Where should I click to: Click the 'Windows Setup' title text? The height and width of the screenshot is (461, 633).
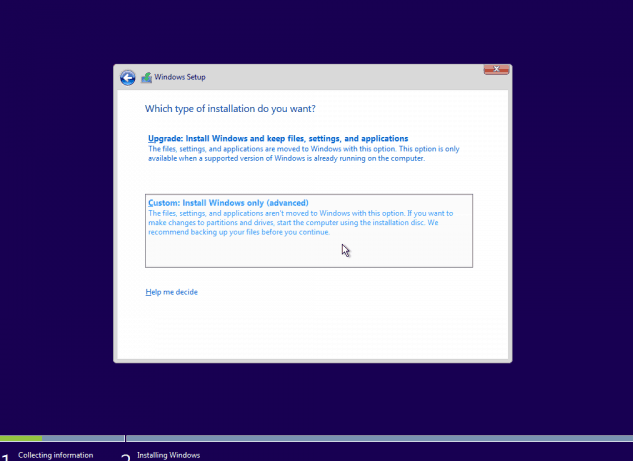point(180,78)
